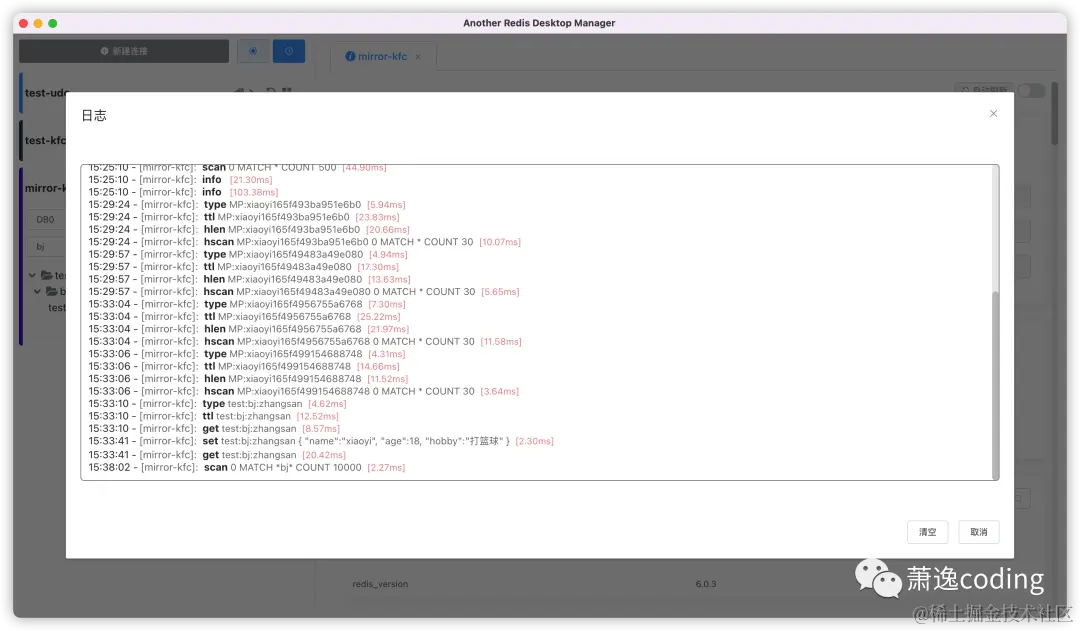Click the 6.0.3 version value
The image size is (1080, 631).
[706, 584]
